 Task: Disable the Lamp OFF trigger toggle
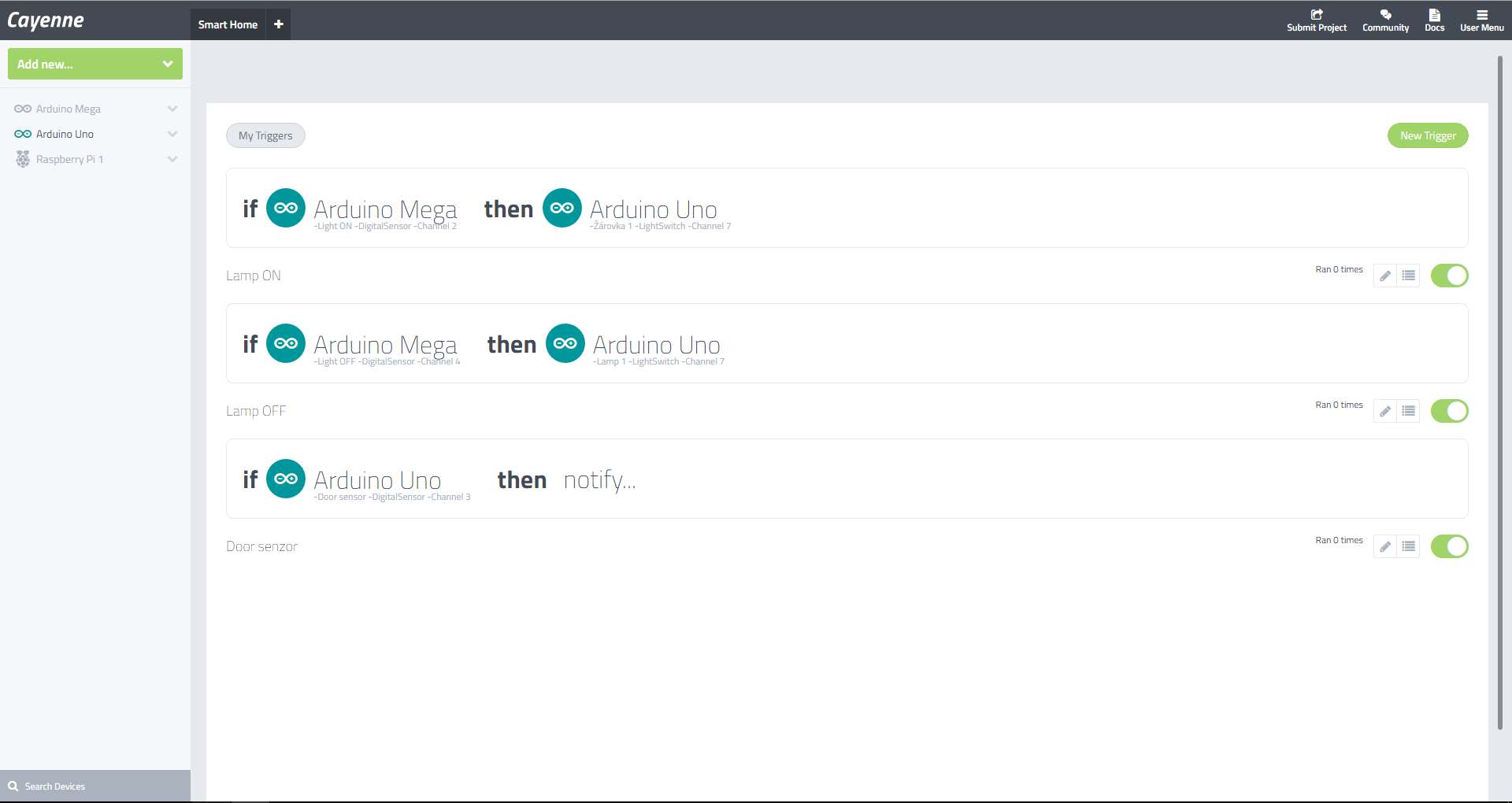(x=1450, y=411)
